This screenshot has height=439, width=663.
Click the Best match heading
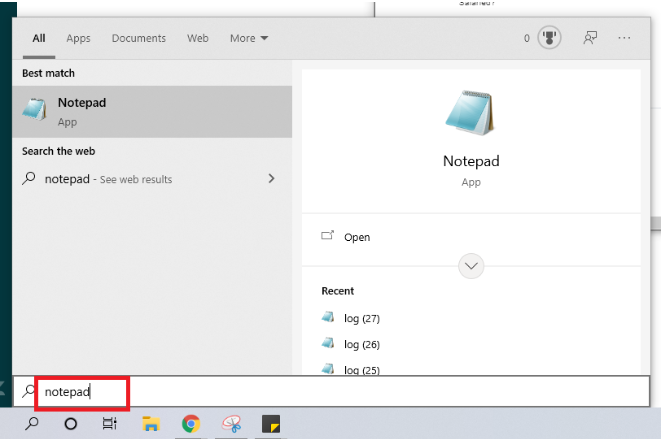click(x=48, y=73)
